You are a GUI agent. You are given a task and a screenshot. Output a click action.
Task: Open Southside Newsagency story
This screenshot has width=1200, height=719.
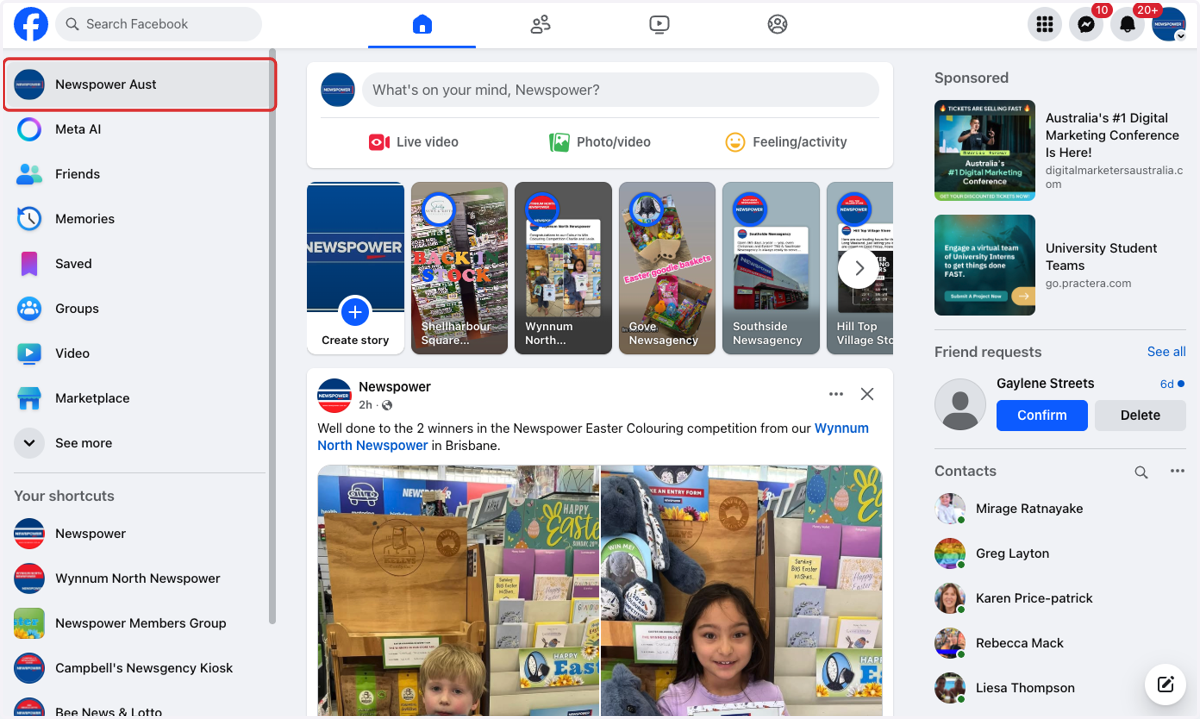pyautogui.click(x=771, y=268)
